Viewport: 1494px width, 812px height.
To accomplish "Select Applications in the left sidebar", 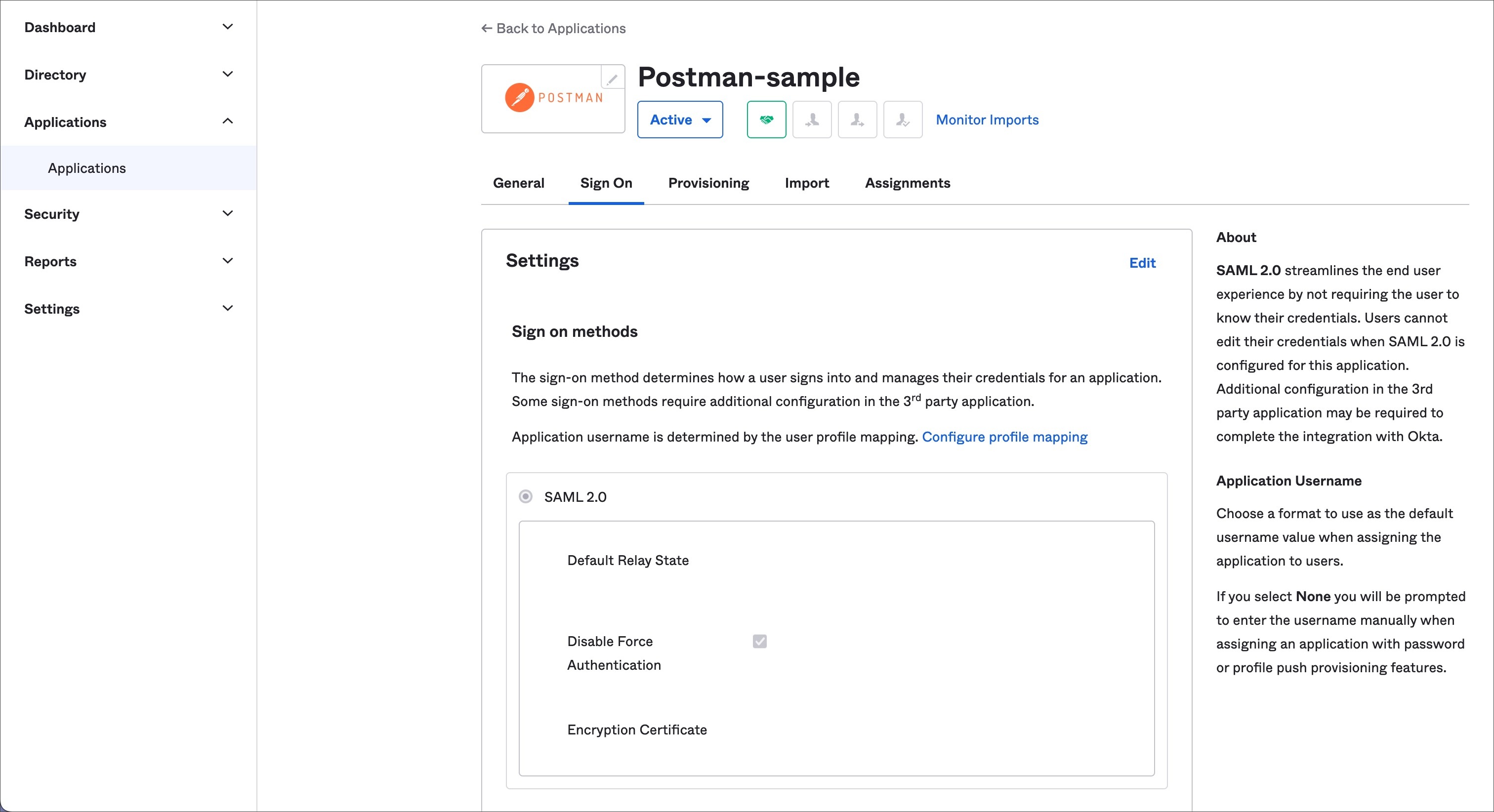I will (x=86, y=167).
